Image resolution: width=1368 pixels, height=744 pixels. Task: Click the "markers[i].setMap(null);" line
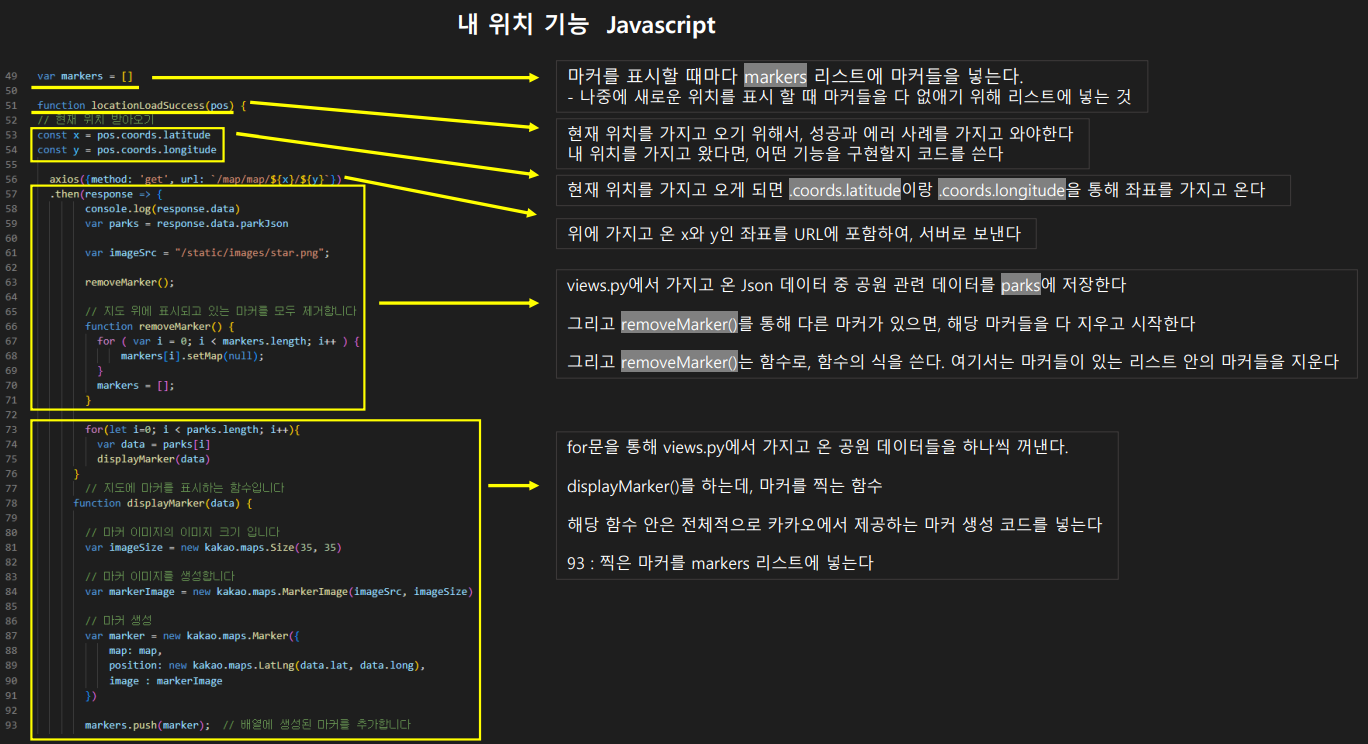[192, 356]
